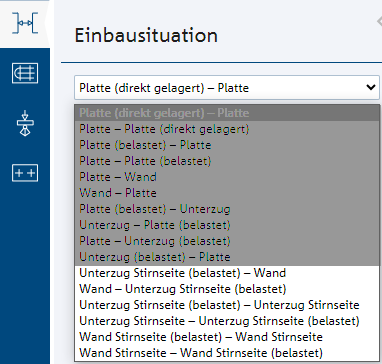Choose Unterzug – Platte (belastet)

227,225
